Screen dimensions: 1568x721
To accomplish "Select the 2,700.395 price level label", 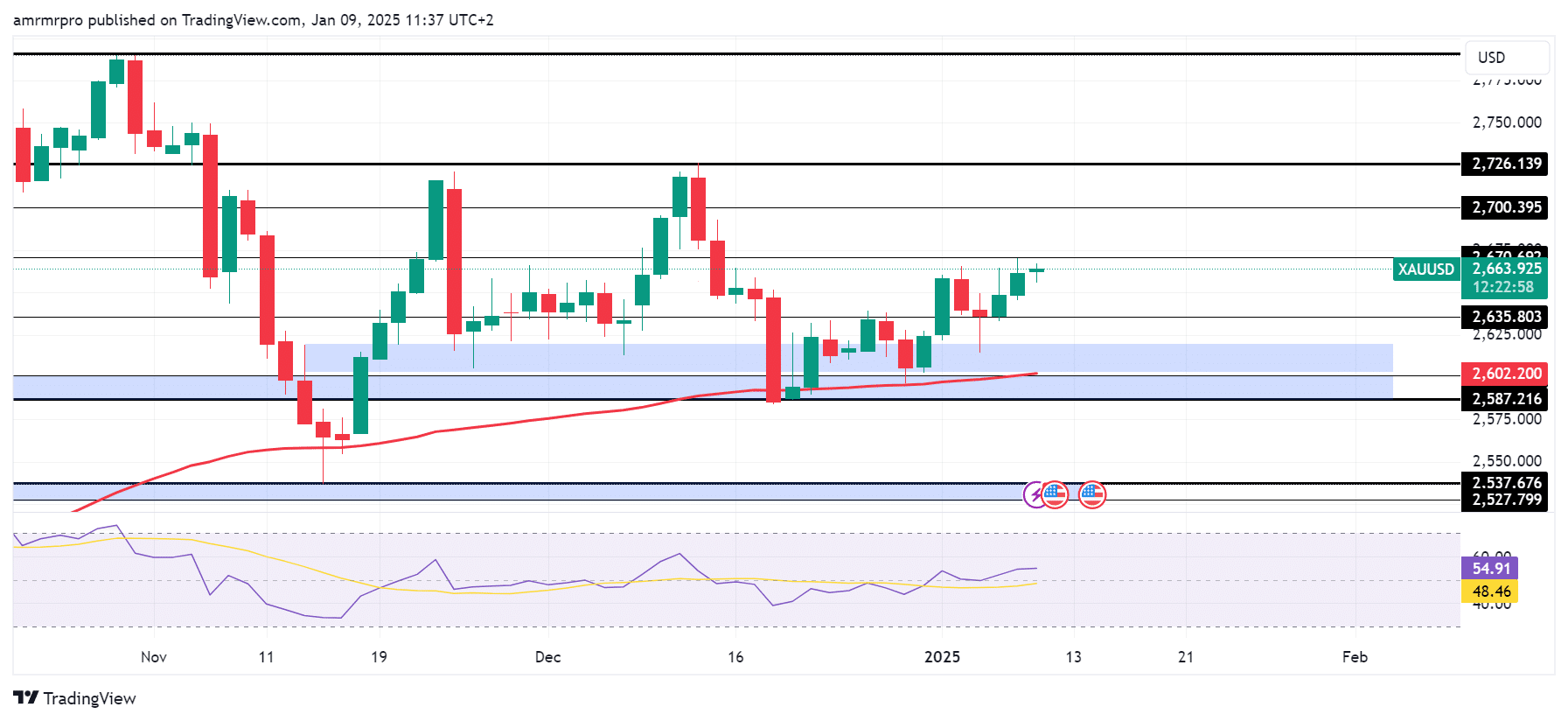I will (x=1504, y=207).
